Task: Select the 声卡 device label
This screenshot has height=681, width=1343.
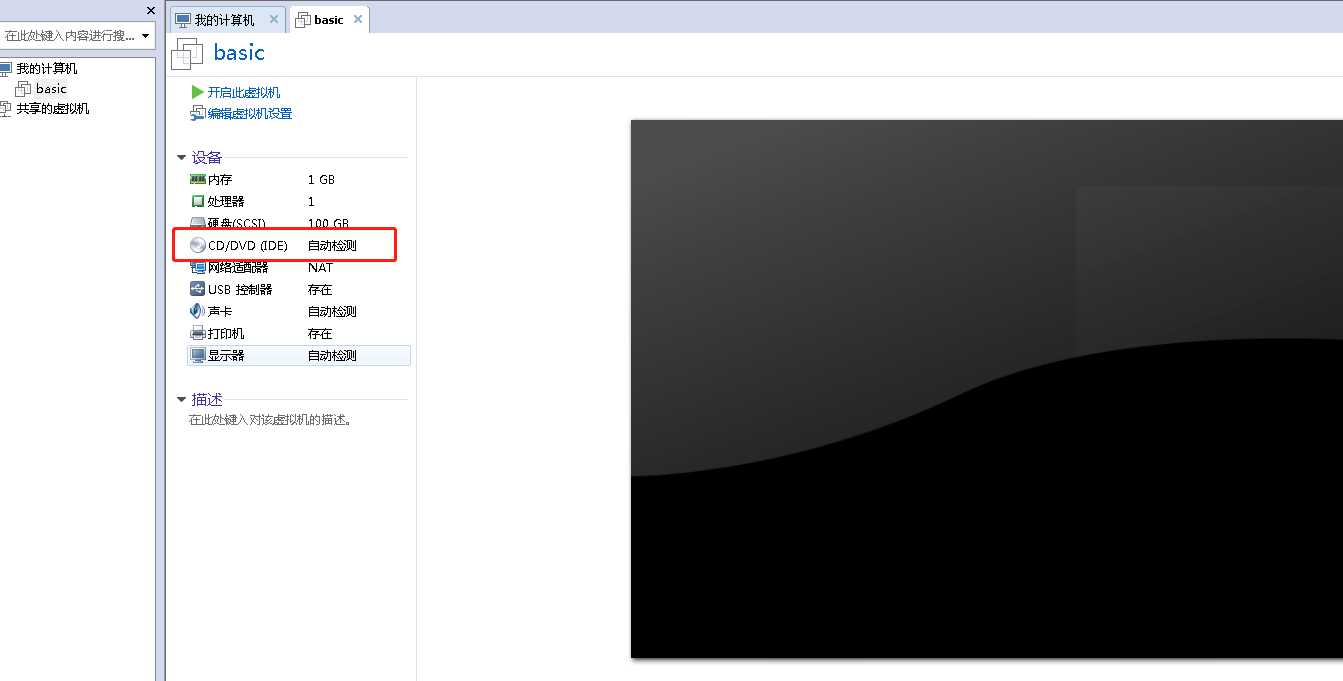Action: (x=220, y=311)
